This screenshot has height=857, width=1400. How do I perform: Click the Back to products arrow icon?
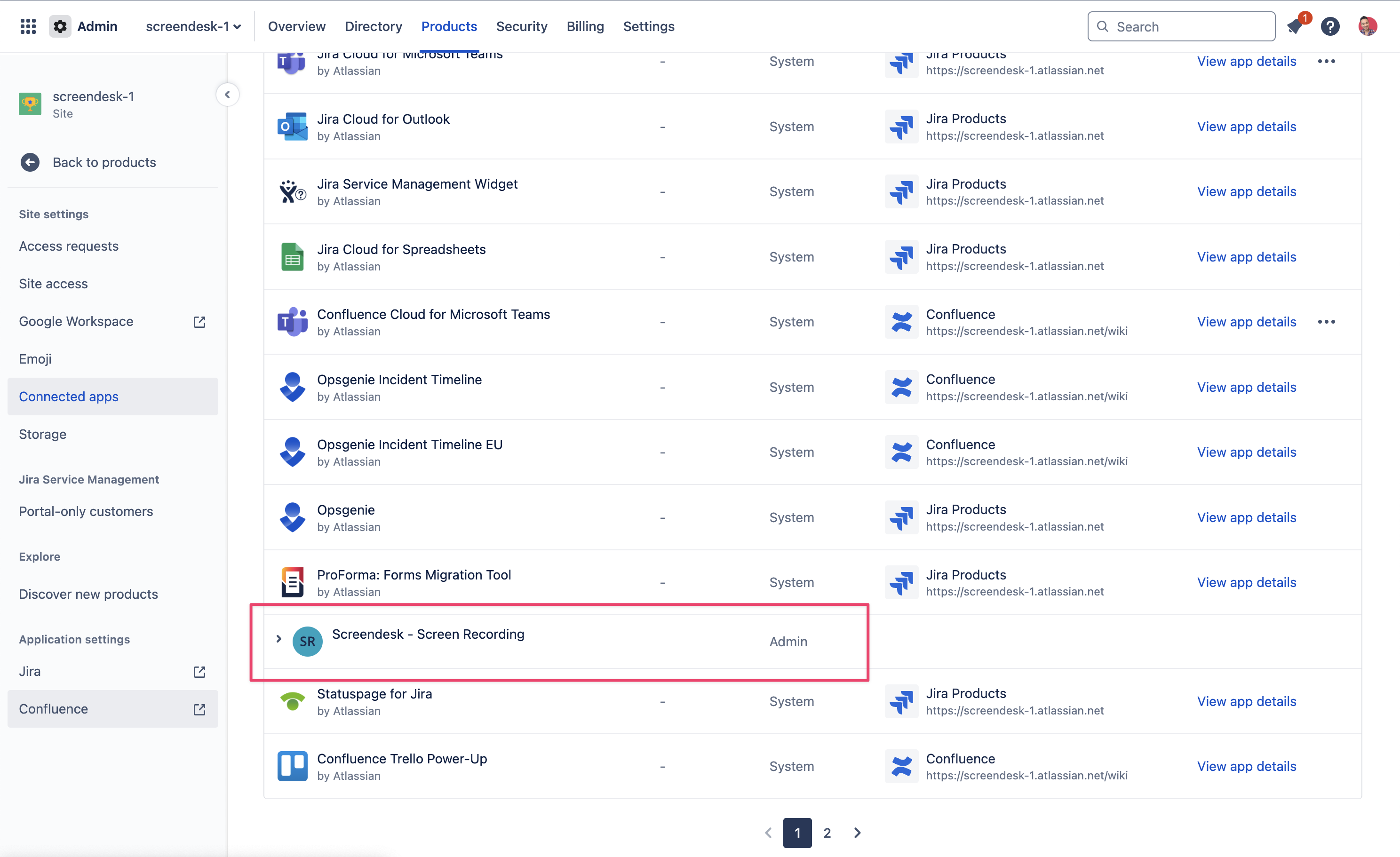tap(30, 162)
